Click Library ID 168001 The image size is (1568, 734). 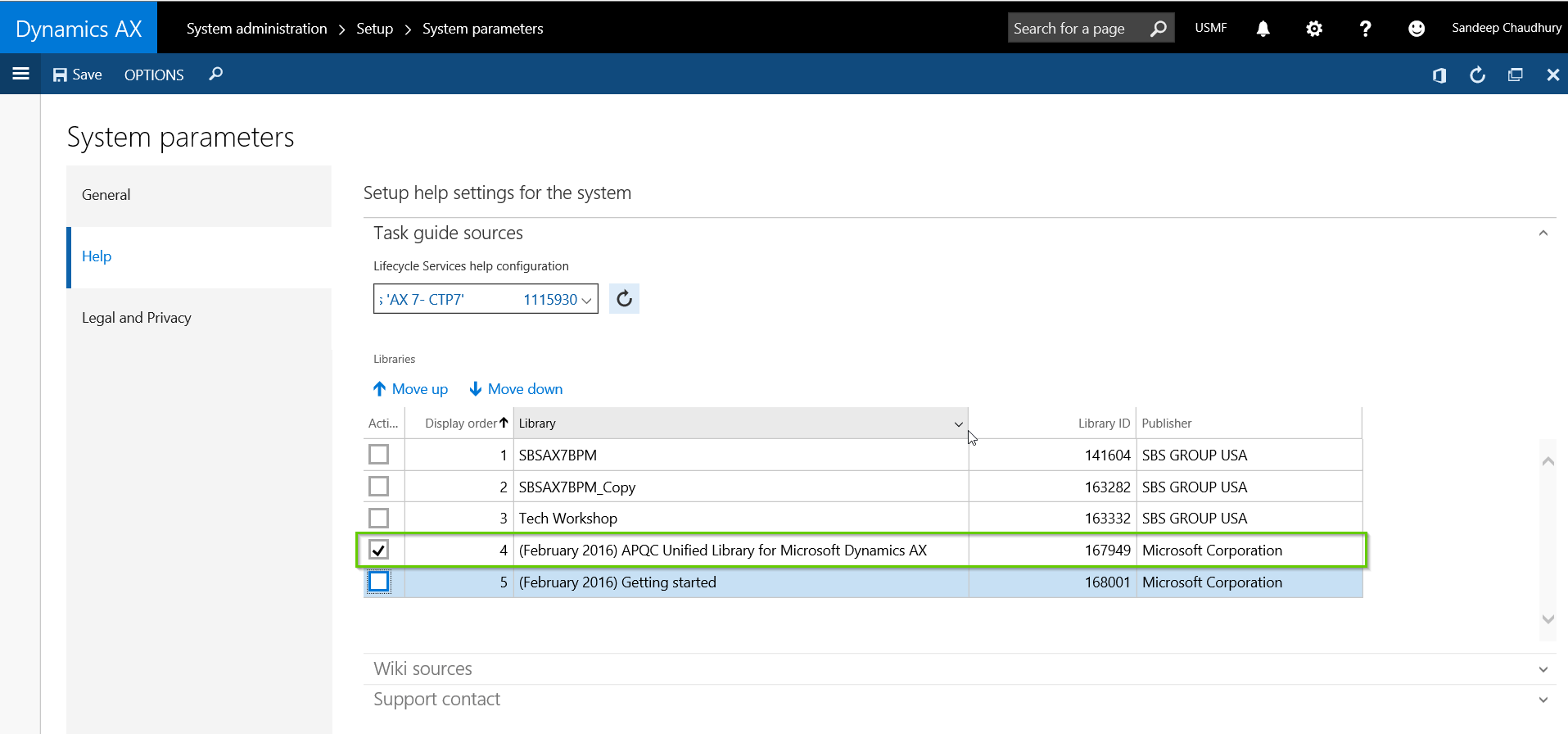1107,582
